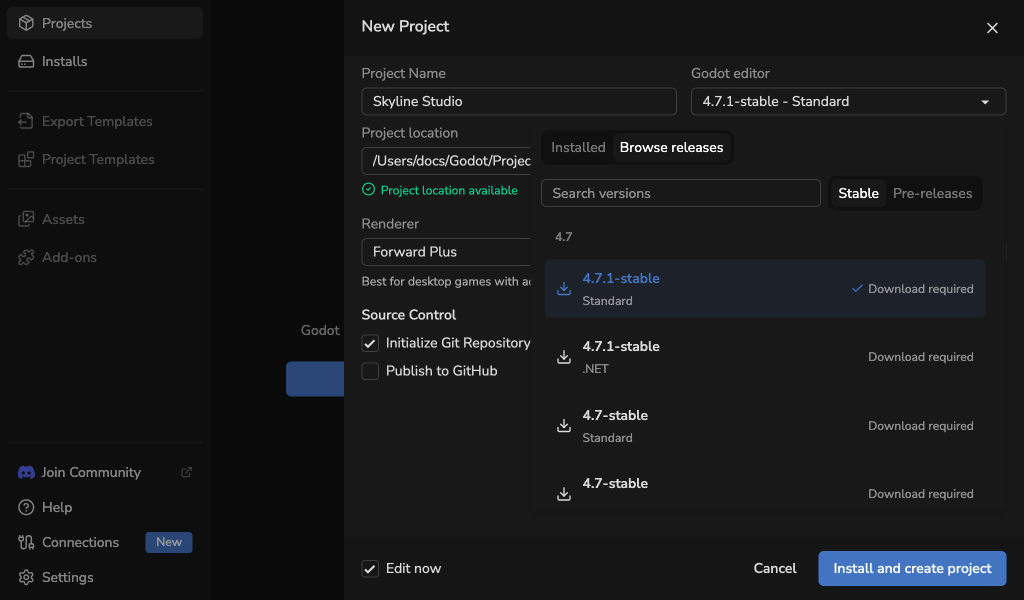Open the Help page
Image resolution: width=1024 pixels, height=600 pixels.
coord(104,507)
